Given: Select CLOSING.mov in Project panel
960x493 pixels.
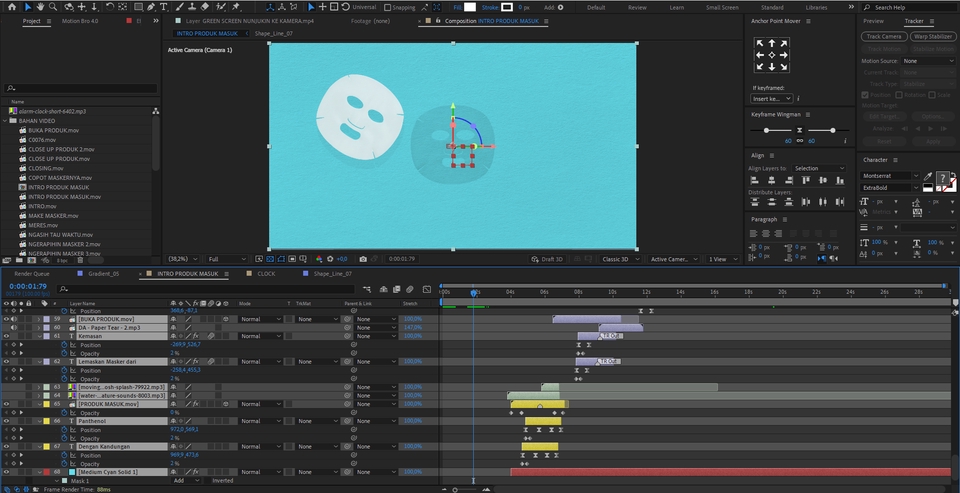Looking at the screenshot, I should [x=45, y=168].
